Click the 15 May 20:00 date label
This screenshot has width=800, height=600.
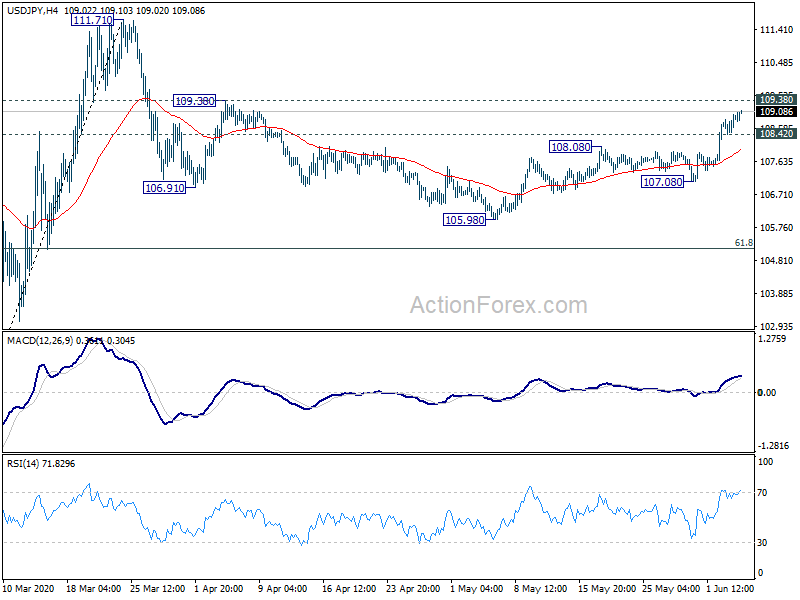click(607, 589)
